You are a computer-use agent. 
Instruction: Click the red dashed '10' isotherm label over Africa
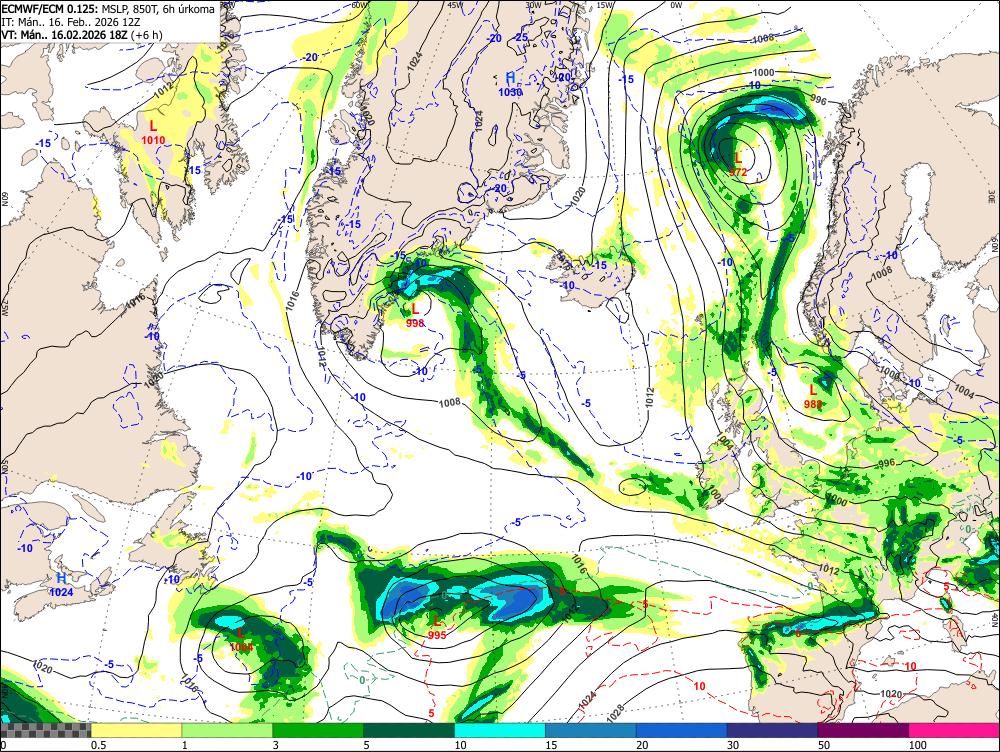[x=910, y=666]
